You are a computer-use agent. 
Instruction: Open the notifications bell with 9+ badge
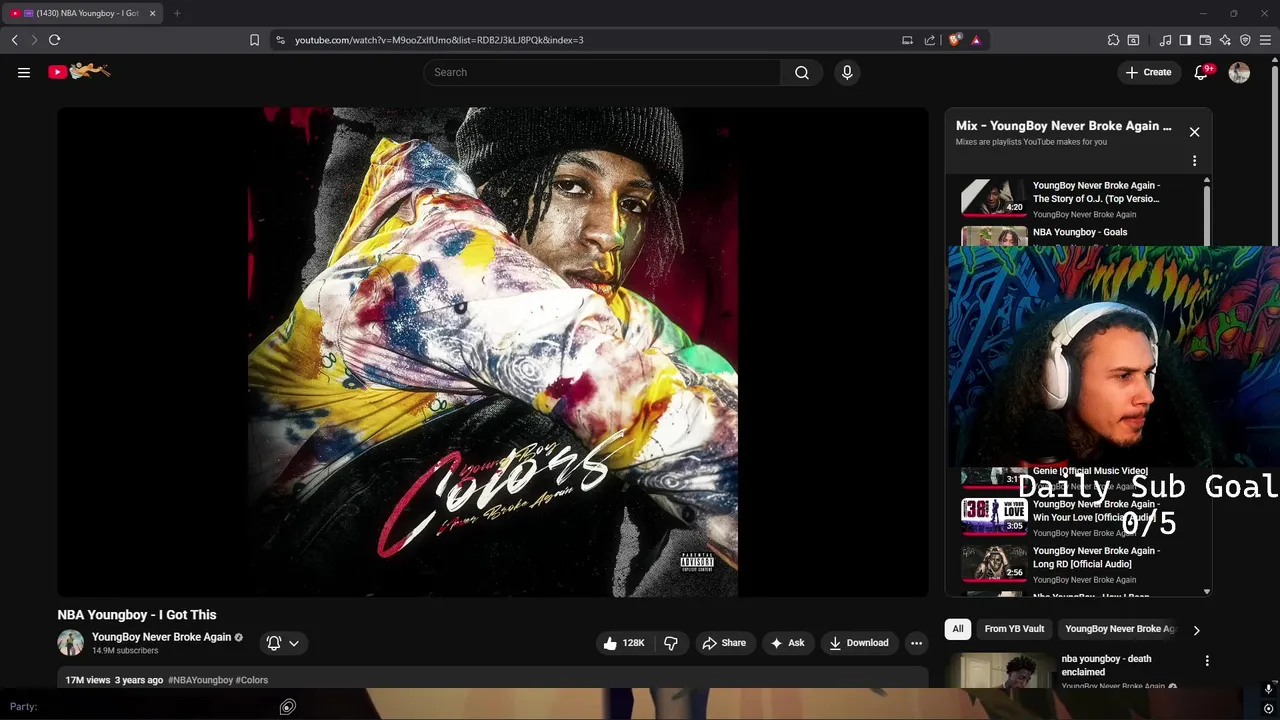click(x=1202, y=72)
